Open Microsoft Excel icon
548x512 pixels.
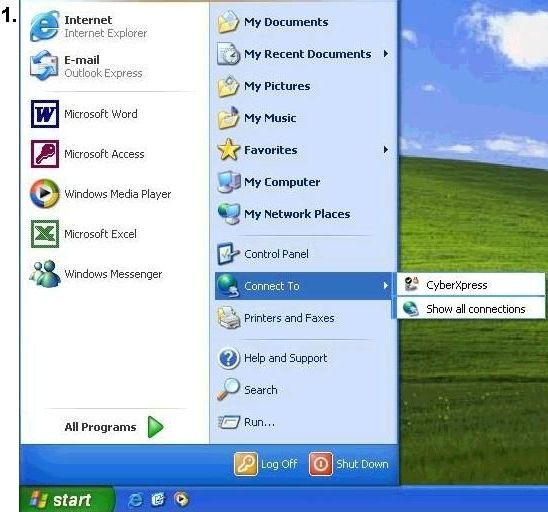click(45, 234)
